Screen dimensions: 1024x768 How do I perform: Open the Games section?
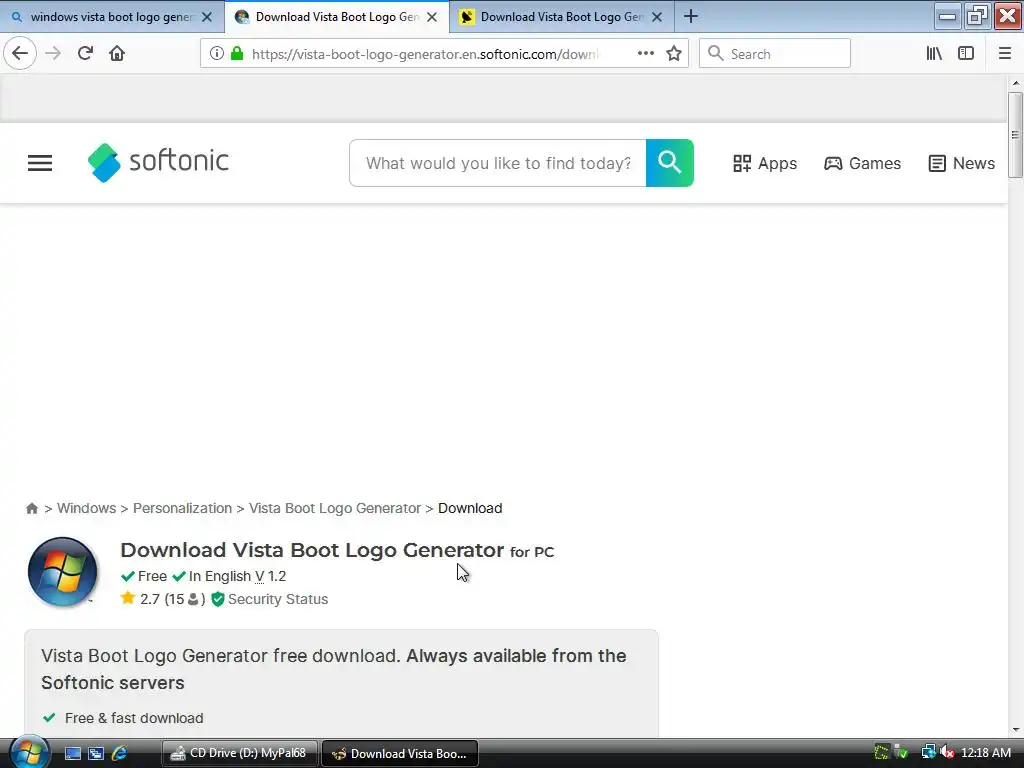(x=862, y=163)
